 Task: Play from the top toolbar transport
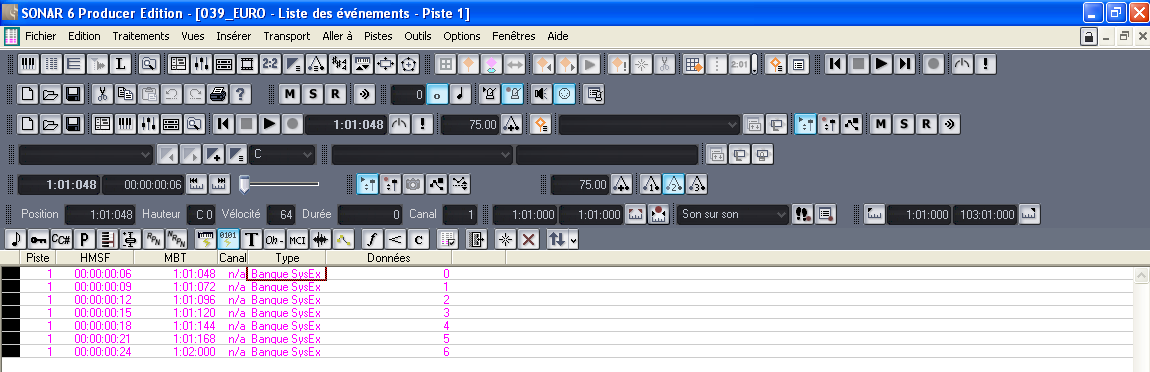click(x=882, y=64)
